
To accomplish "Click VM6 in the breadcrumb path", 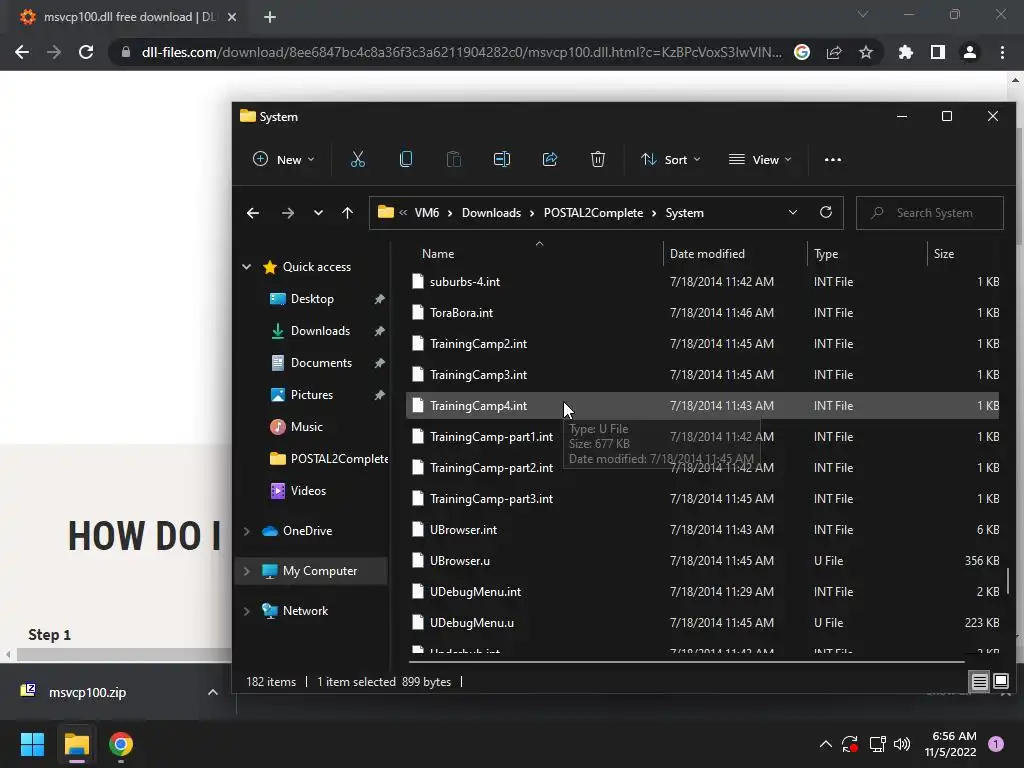I will coord(426,213).
